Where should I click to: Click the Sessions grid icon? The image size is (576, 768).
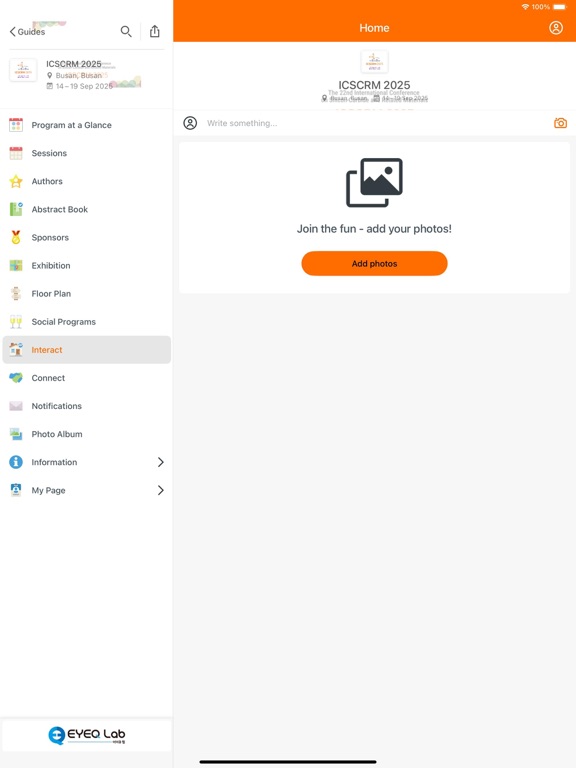(16, 153)
